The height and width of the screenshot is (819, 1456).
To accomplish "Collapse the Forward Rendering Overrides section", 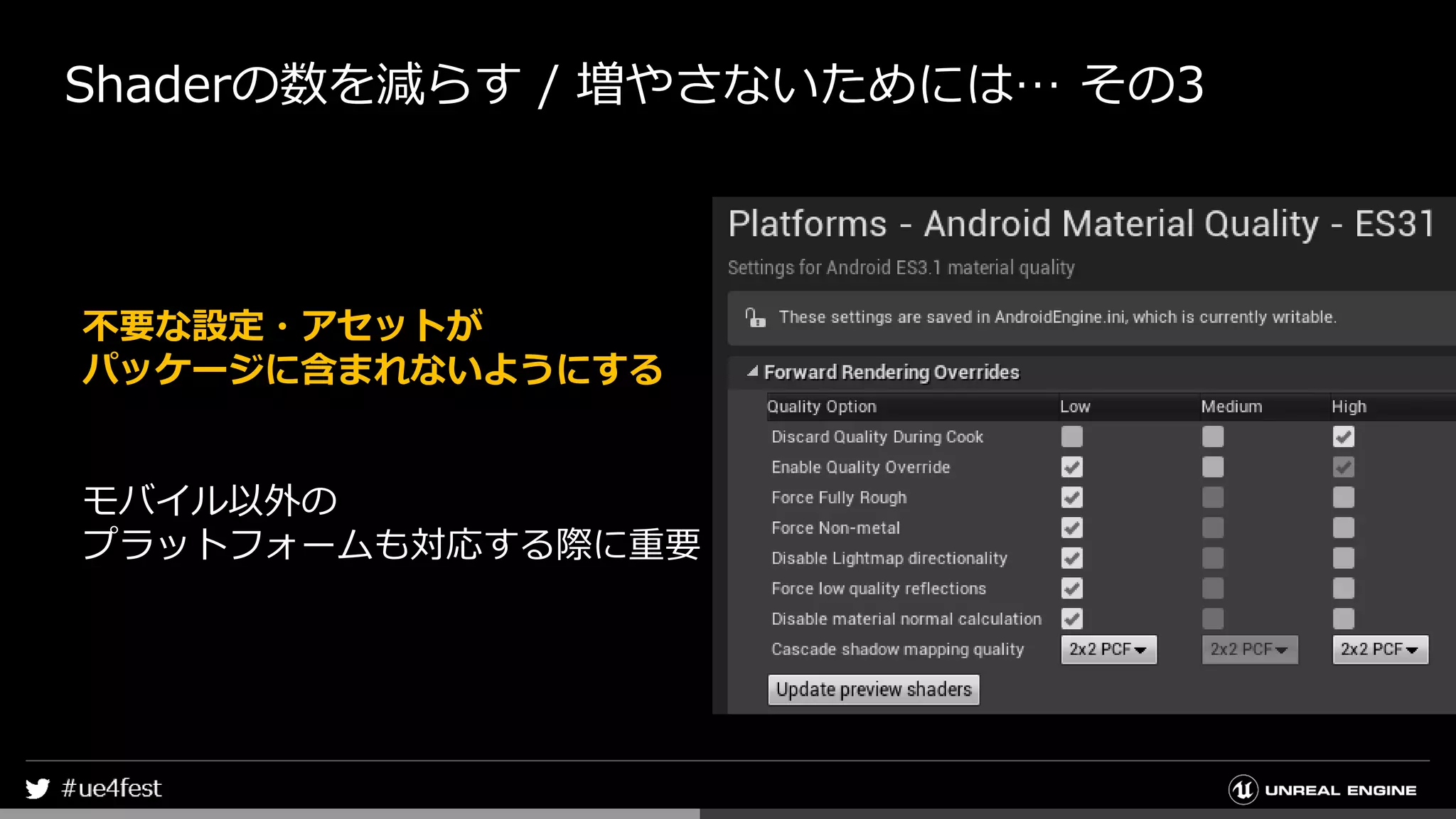I will pos(752,372).
